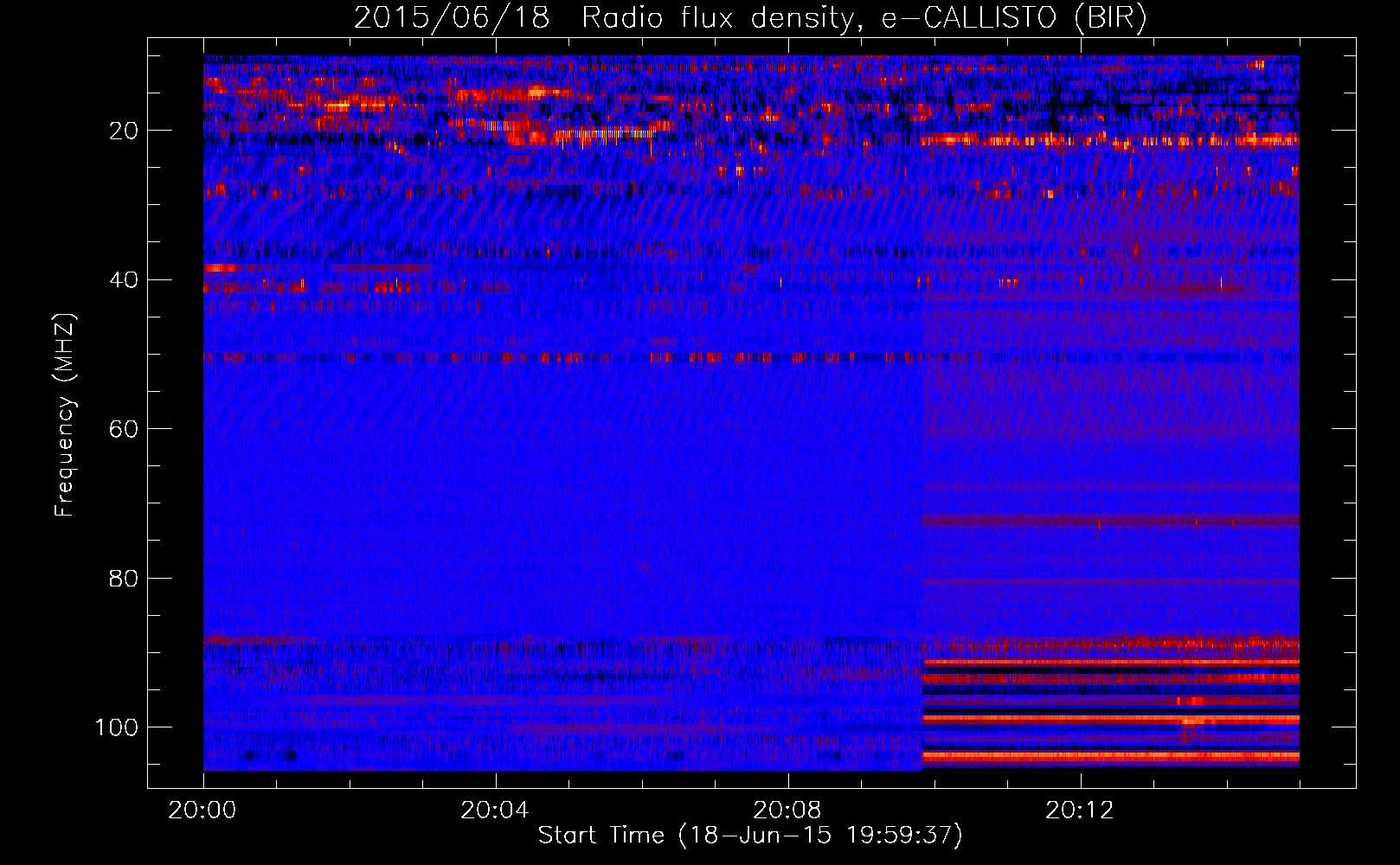Click the 20:12 time tick label
Image resolution: width=1400 pixels, height=865 pixels.
click(x=1079, y=811)
